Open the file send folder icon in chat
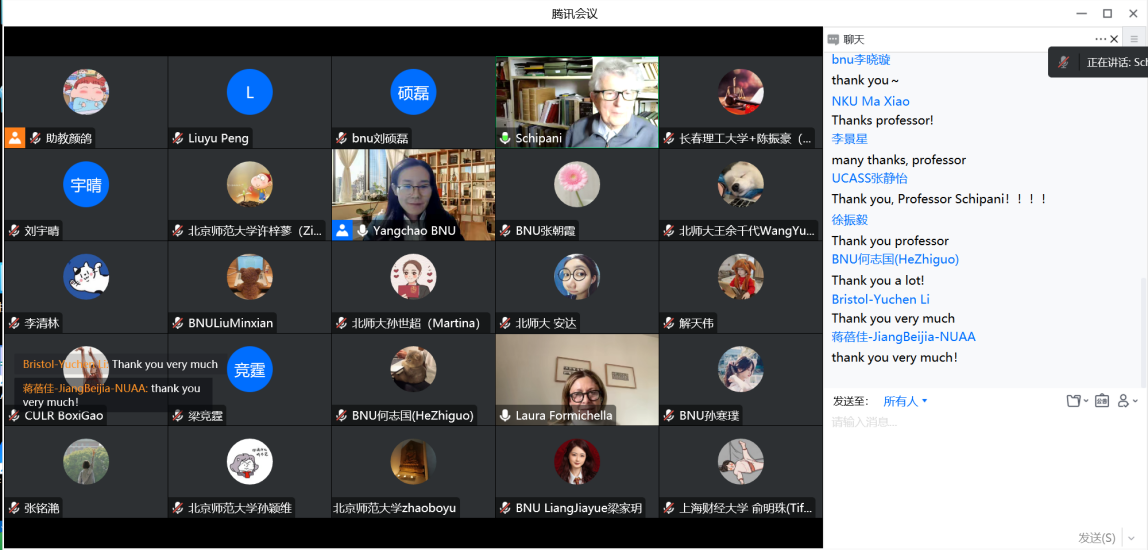The image size is (1148, 550). [x=1074, y=401]
